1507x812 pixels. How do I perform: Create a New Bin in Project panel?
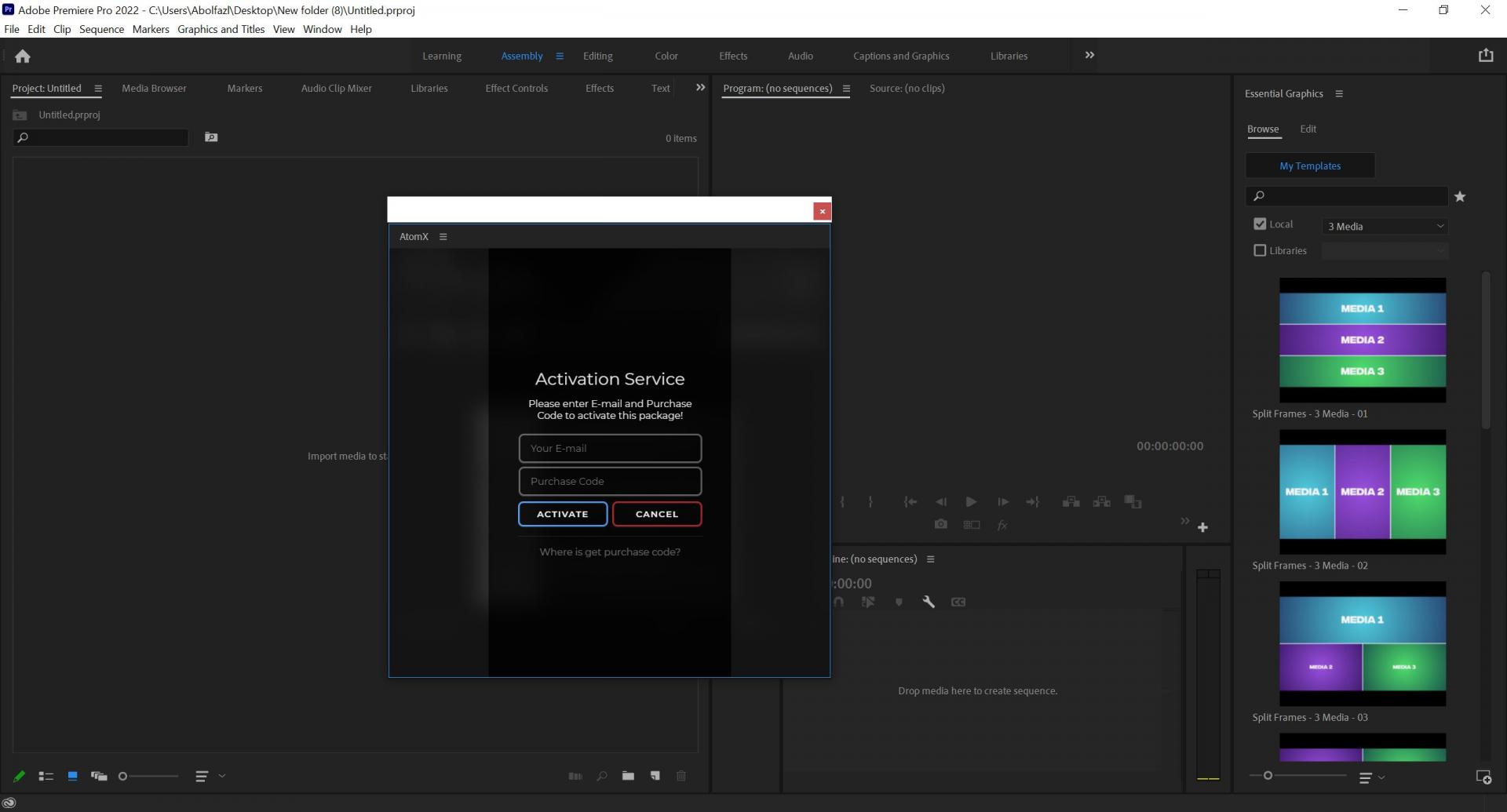point(628,776)
